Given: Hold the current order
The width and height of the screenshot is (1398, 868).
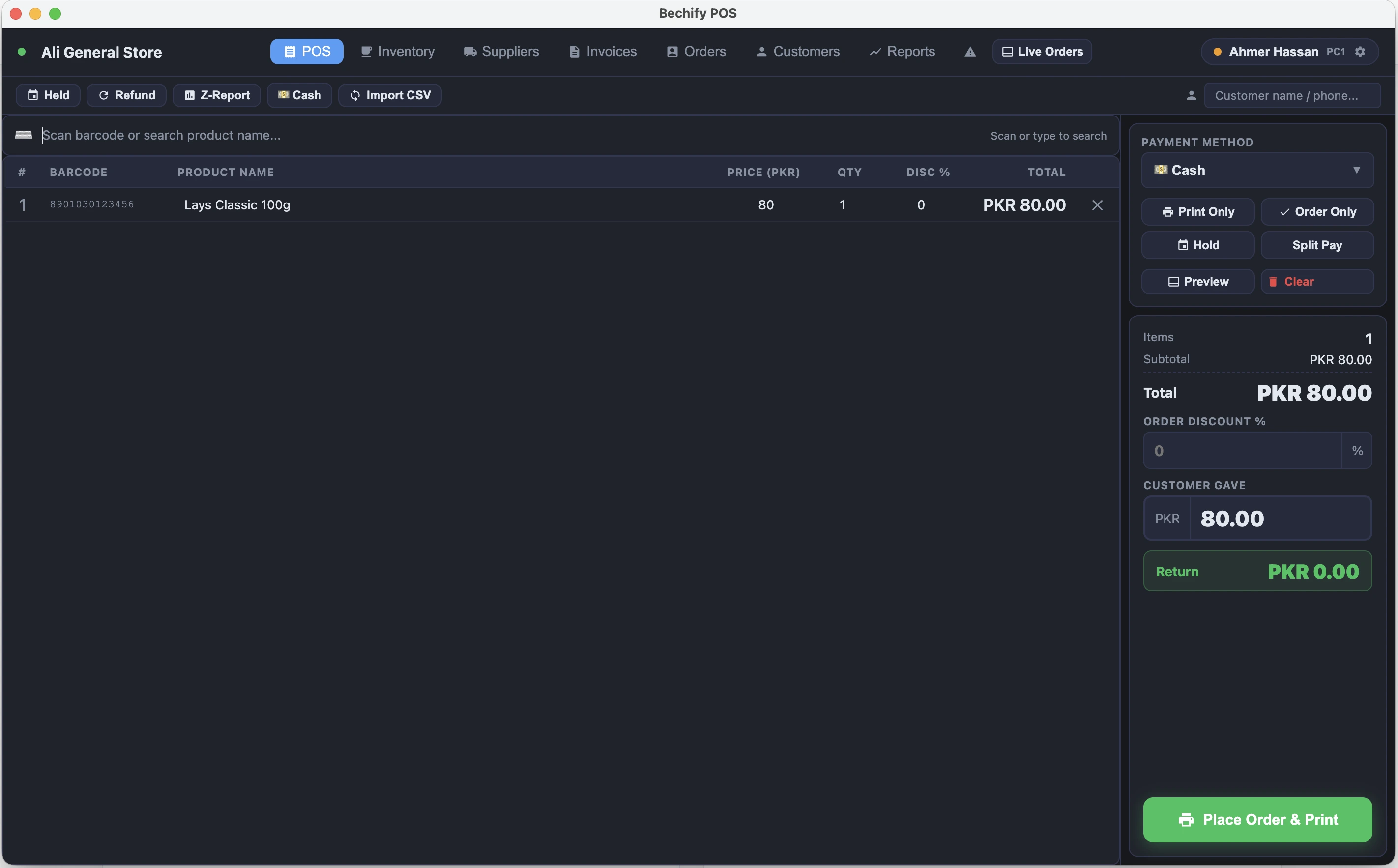Looking at the screenshot, I should pyautogui.click(x=1197, y=245).
